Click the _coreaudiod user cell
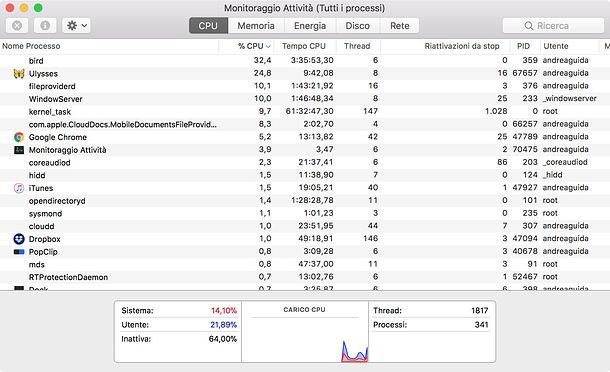610x372 pixels. click(x=565, y=162)
